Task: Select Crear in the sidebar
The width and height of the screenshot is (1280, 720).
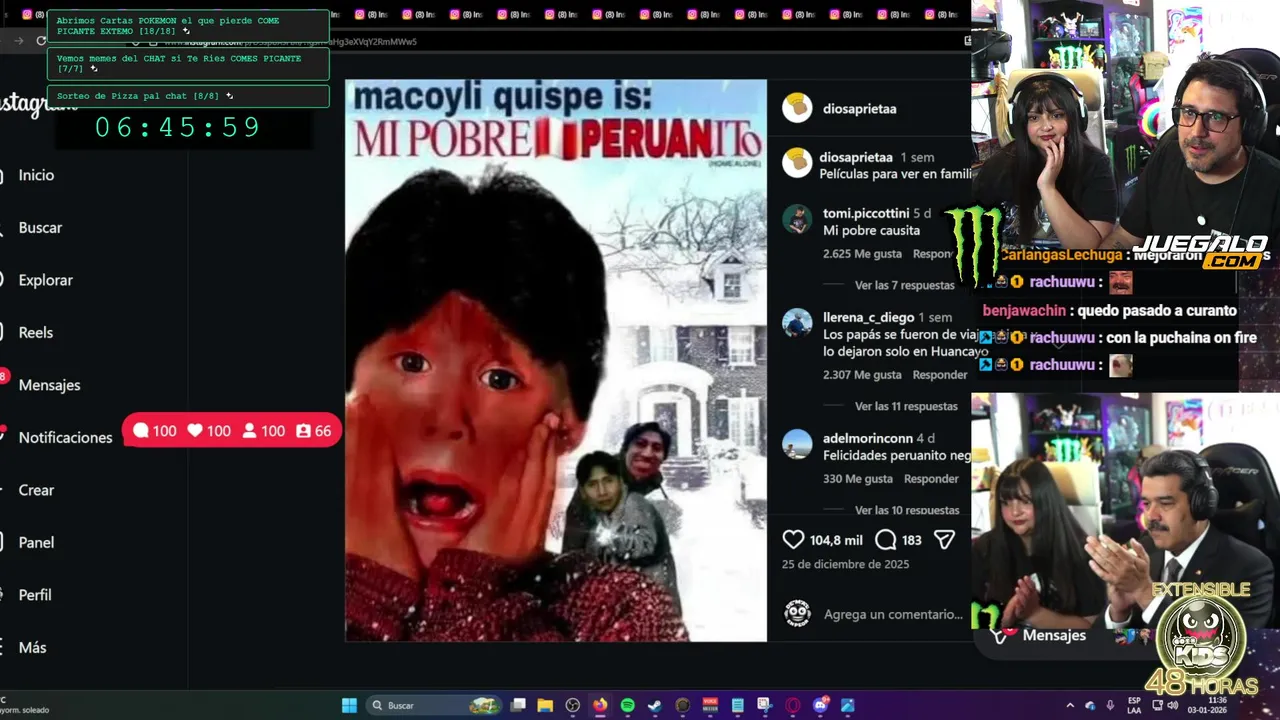Action: (36, 490)
